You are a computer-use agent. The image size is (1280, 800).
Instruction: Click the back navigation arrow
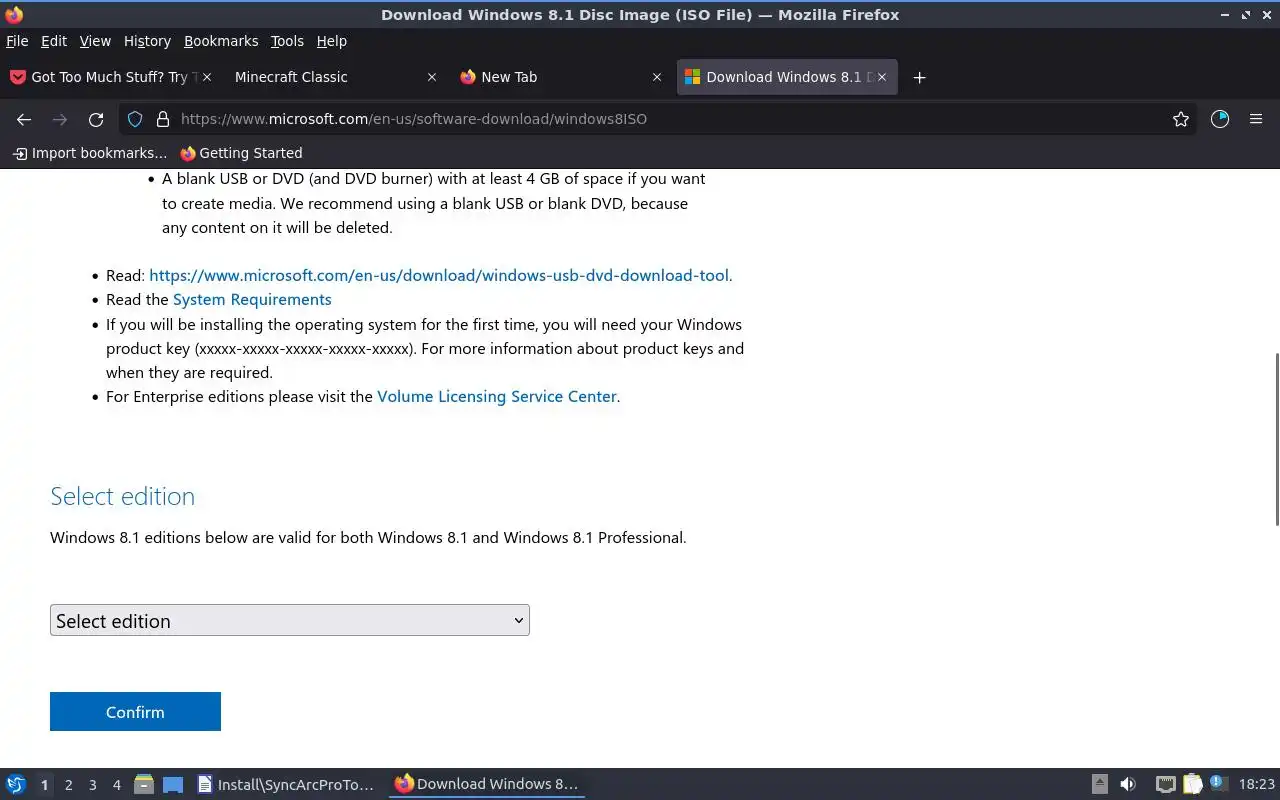coord(24,119)
